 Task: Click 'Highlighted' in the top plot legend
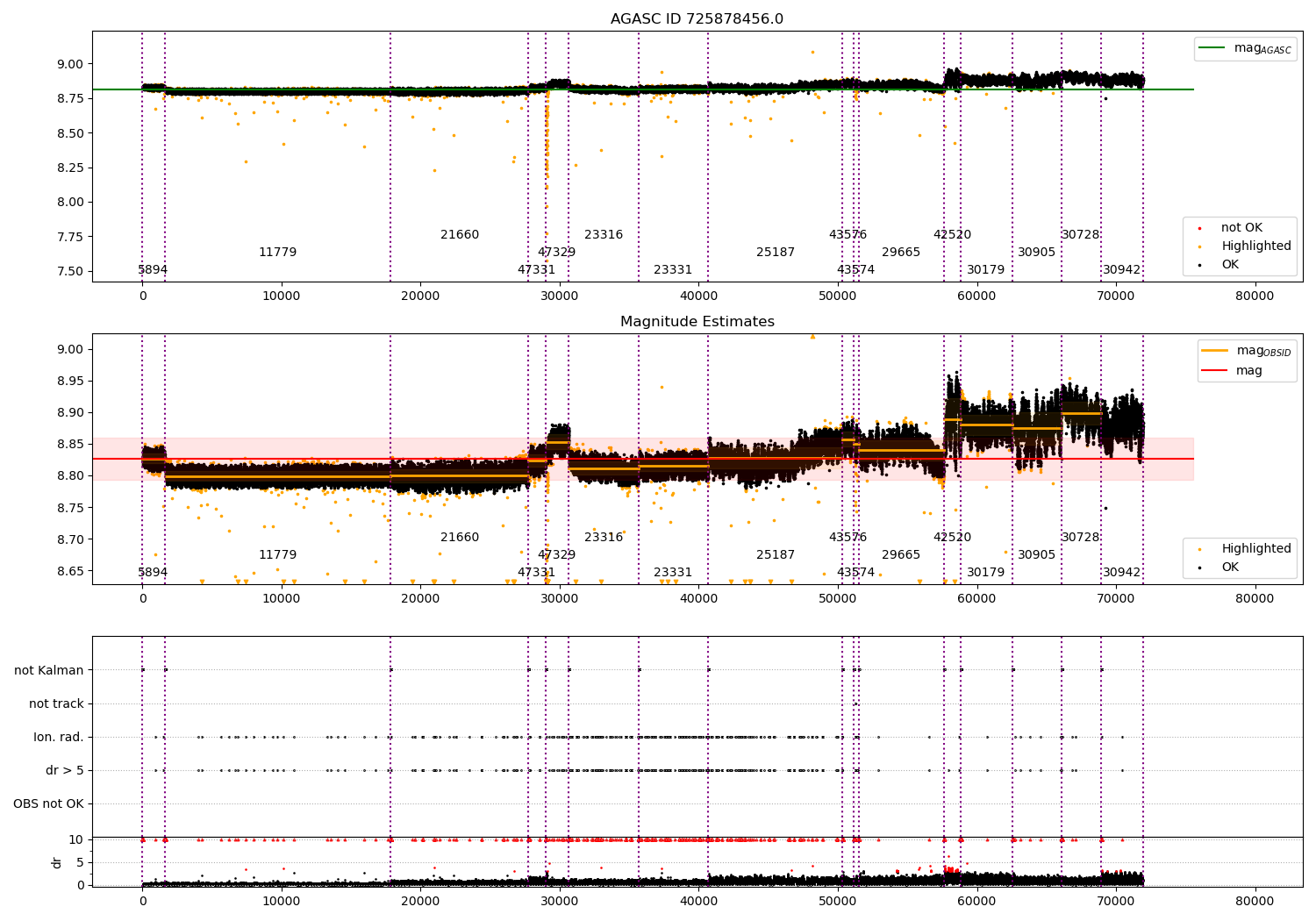(x=1256, y=246)
